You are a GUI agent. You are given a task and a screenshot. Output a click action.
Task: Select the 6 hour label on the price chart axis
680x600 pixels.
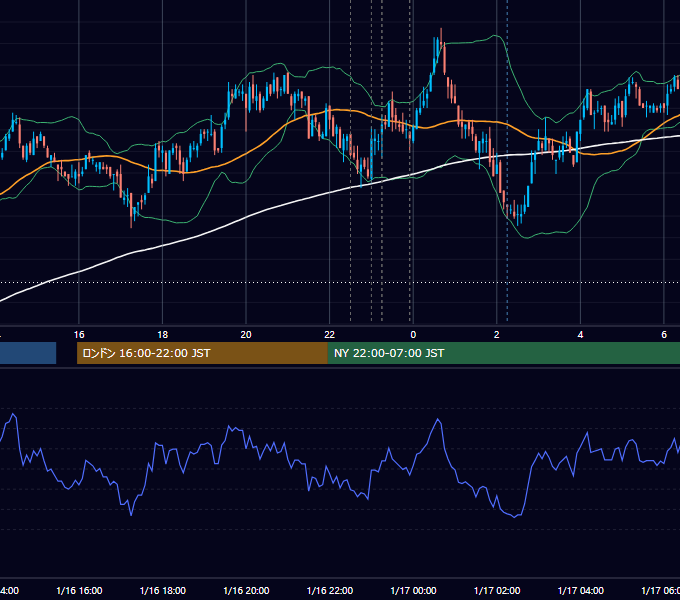coord(664,335)
